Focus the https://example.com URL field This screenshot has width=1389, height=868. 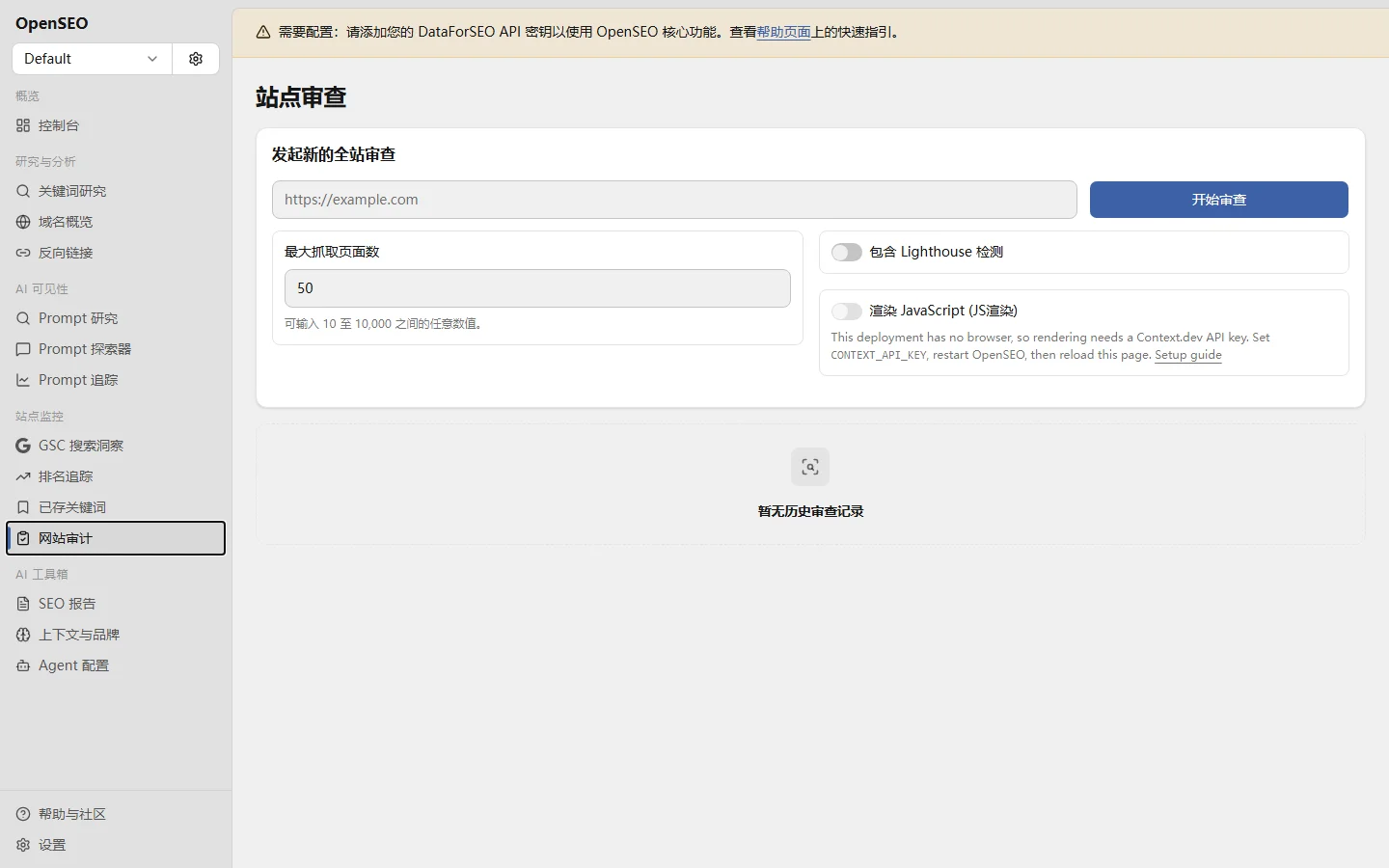[x=674, y=200]
